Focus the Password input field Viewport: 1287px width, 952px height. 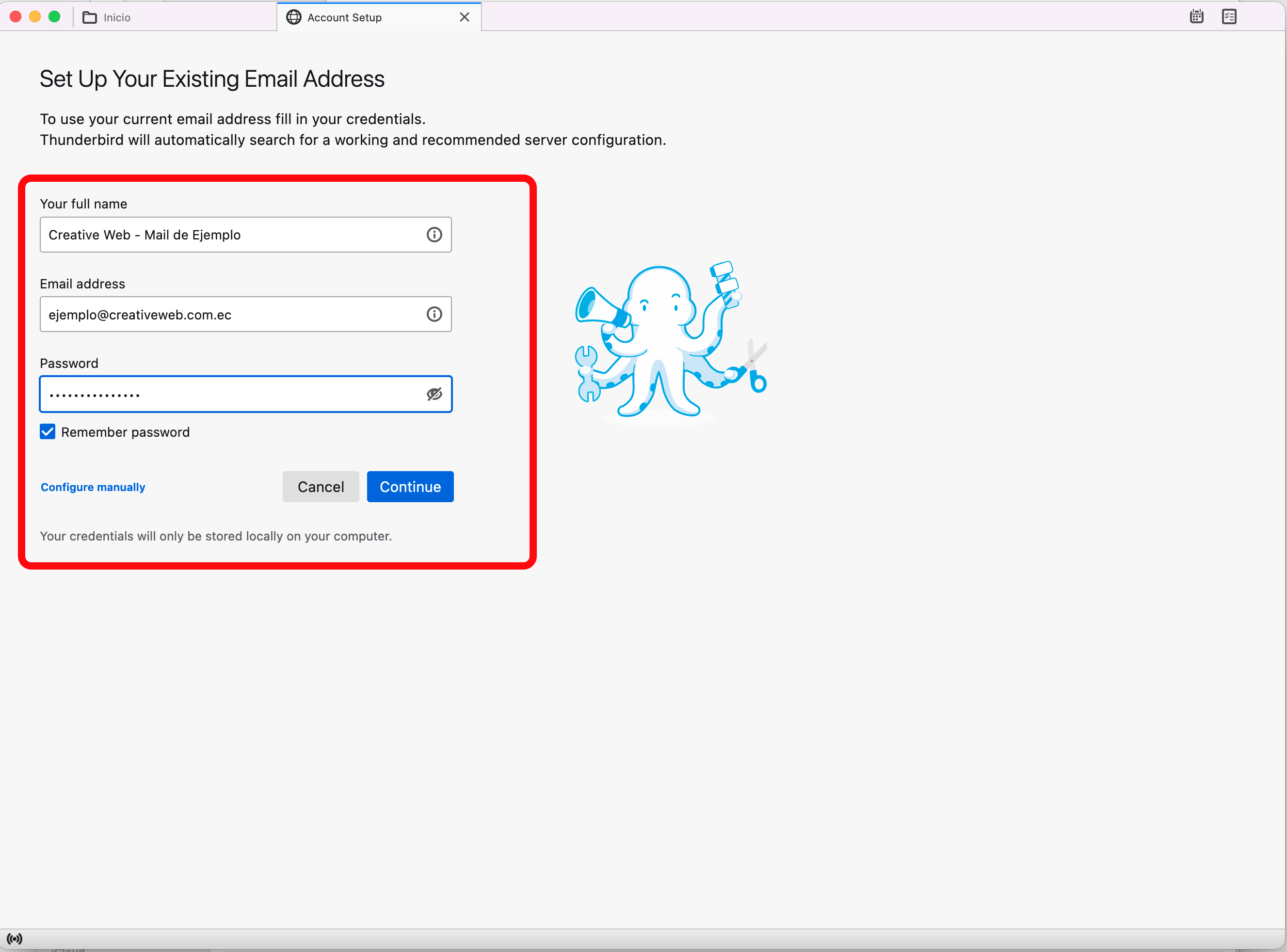245,394
